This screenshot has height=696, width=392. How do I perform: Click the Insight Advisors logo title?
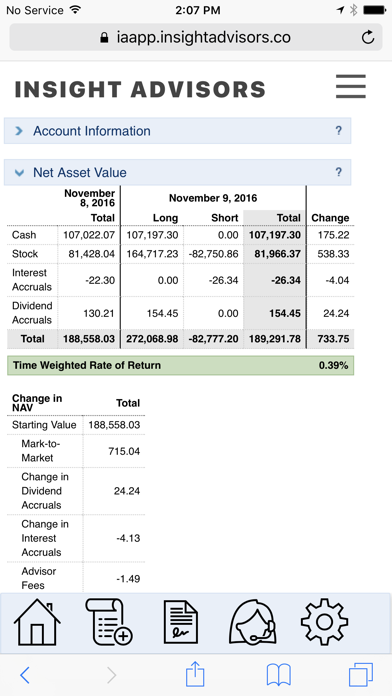coord(140,89)
